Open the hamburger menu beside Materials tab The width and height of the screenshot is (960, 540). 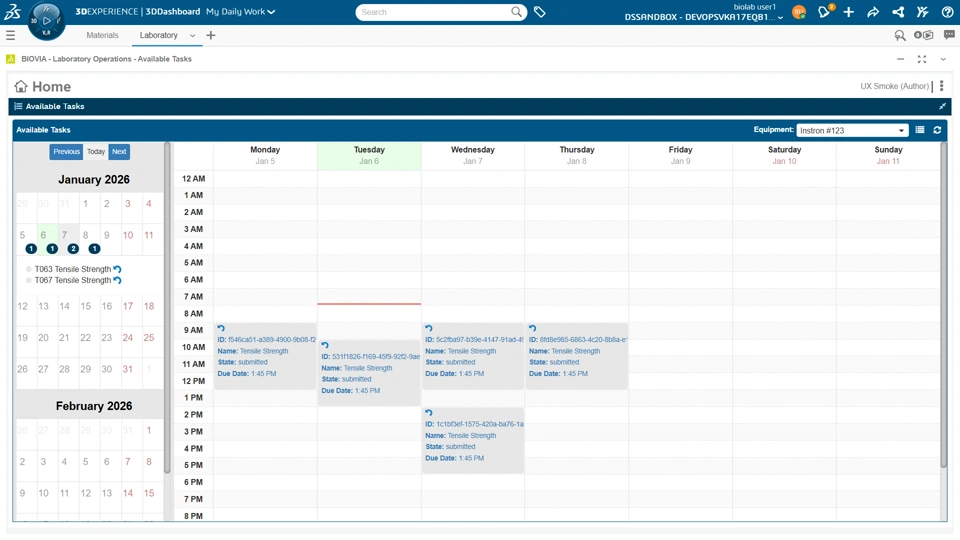tap(10, 36)
